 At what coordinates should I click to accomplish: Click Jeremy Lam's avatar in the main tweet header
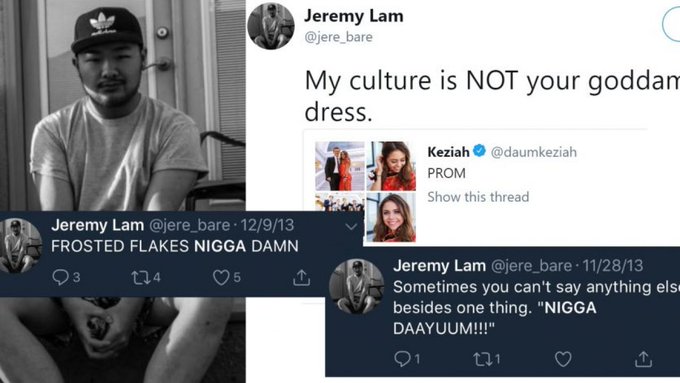pos(271,26)
